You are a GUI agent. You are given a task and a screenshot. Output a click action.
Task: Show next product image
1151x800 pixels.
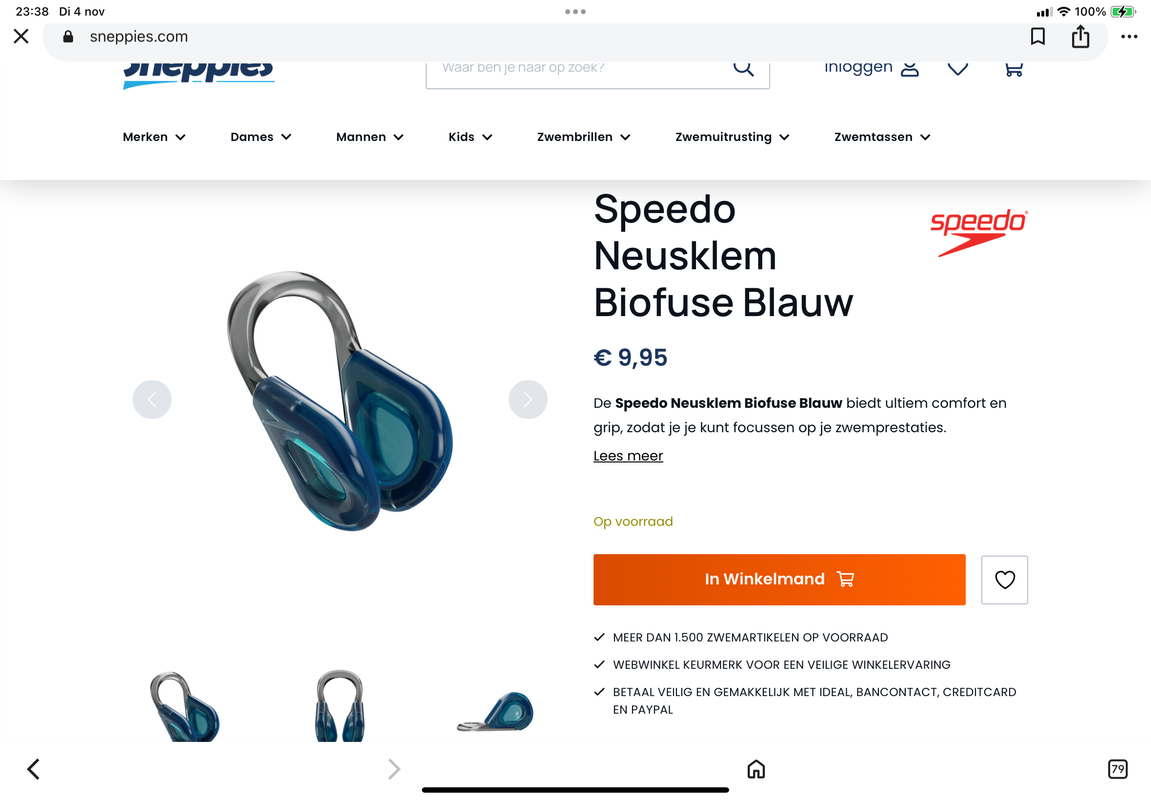[x=528, y=399]
